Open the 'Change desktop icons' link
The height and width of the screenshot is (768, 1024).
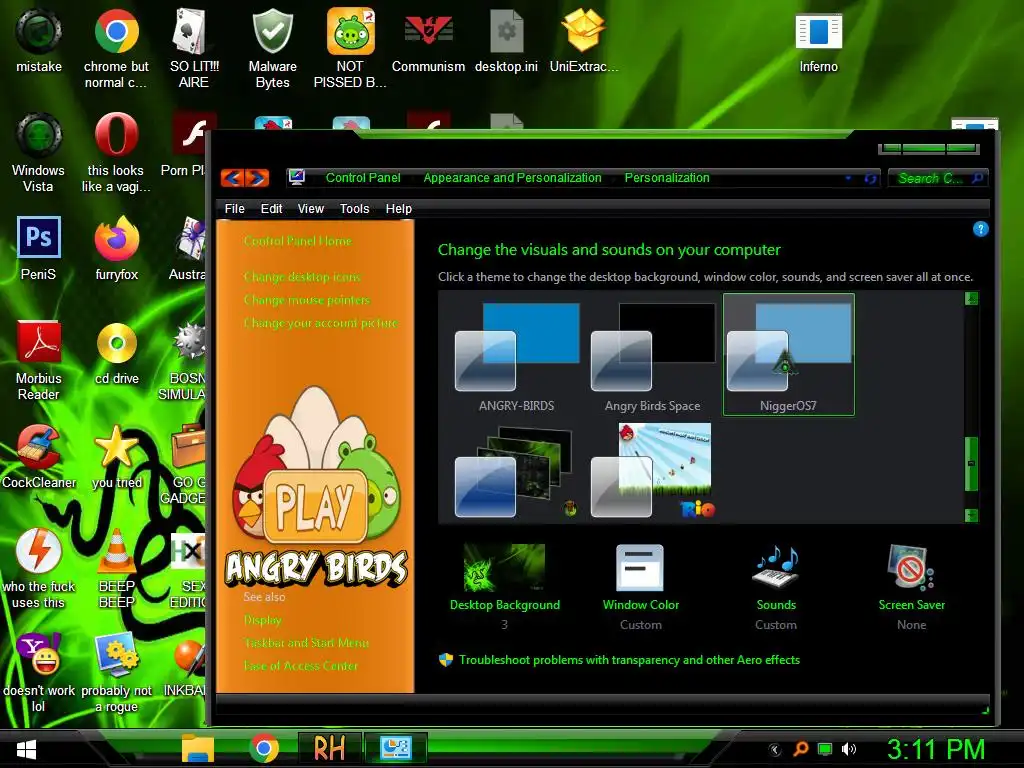pyautogui.click(x=302, y=277)
